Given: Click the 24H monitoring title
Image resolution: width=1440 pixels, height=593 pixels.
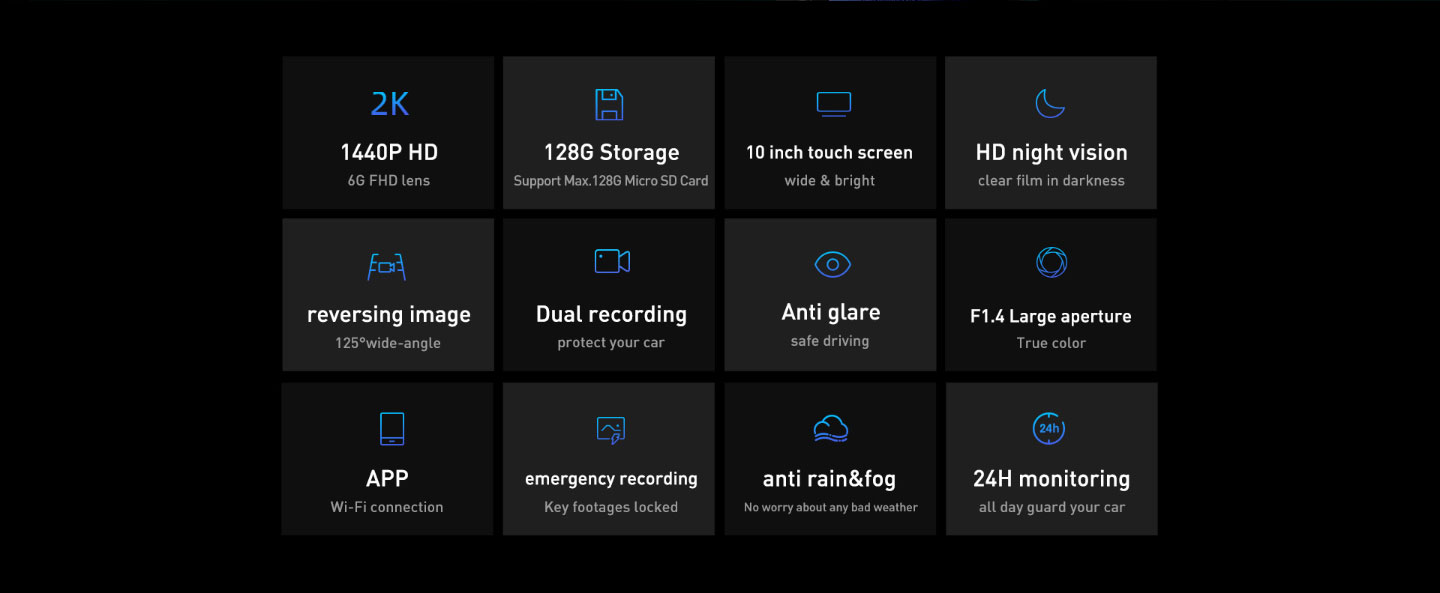Looking at the screenshot, I should (1051, 479).
